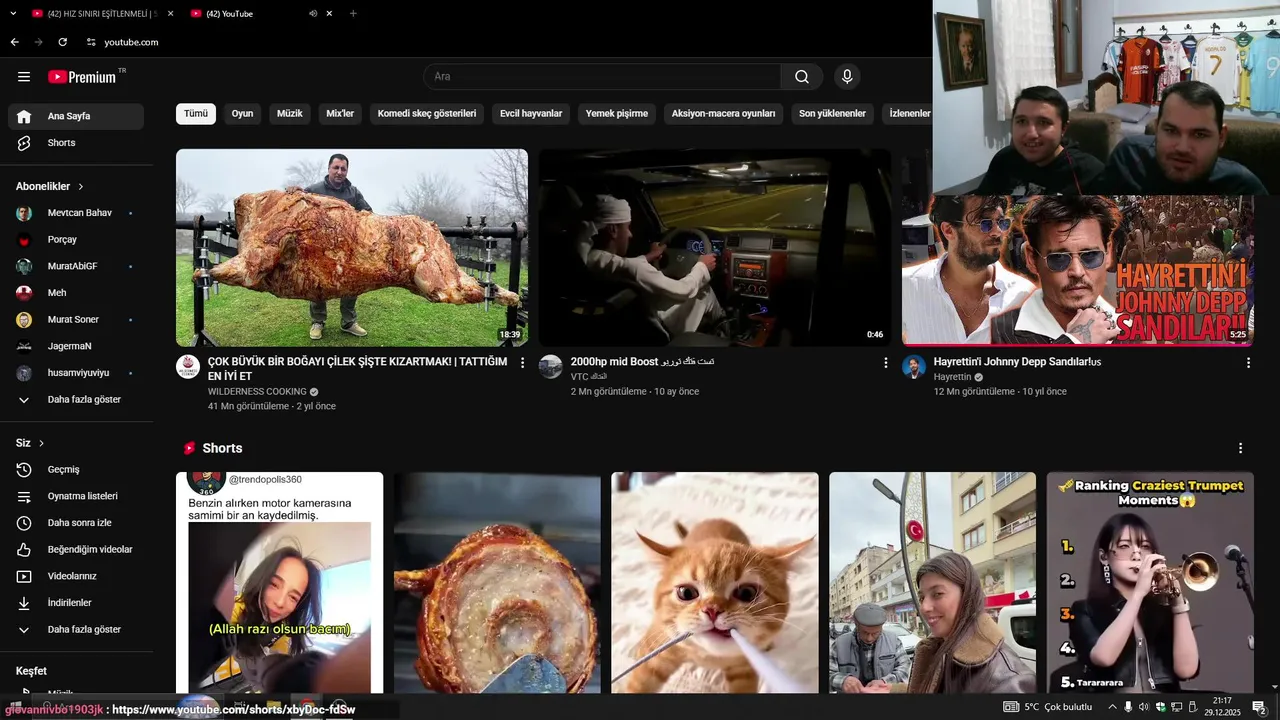The image size is (1280, 720).
Task: Open options menu for Hayrettin video
Action: pyautogui.click(x=1248, y=363)
